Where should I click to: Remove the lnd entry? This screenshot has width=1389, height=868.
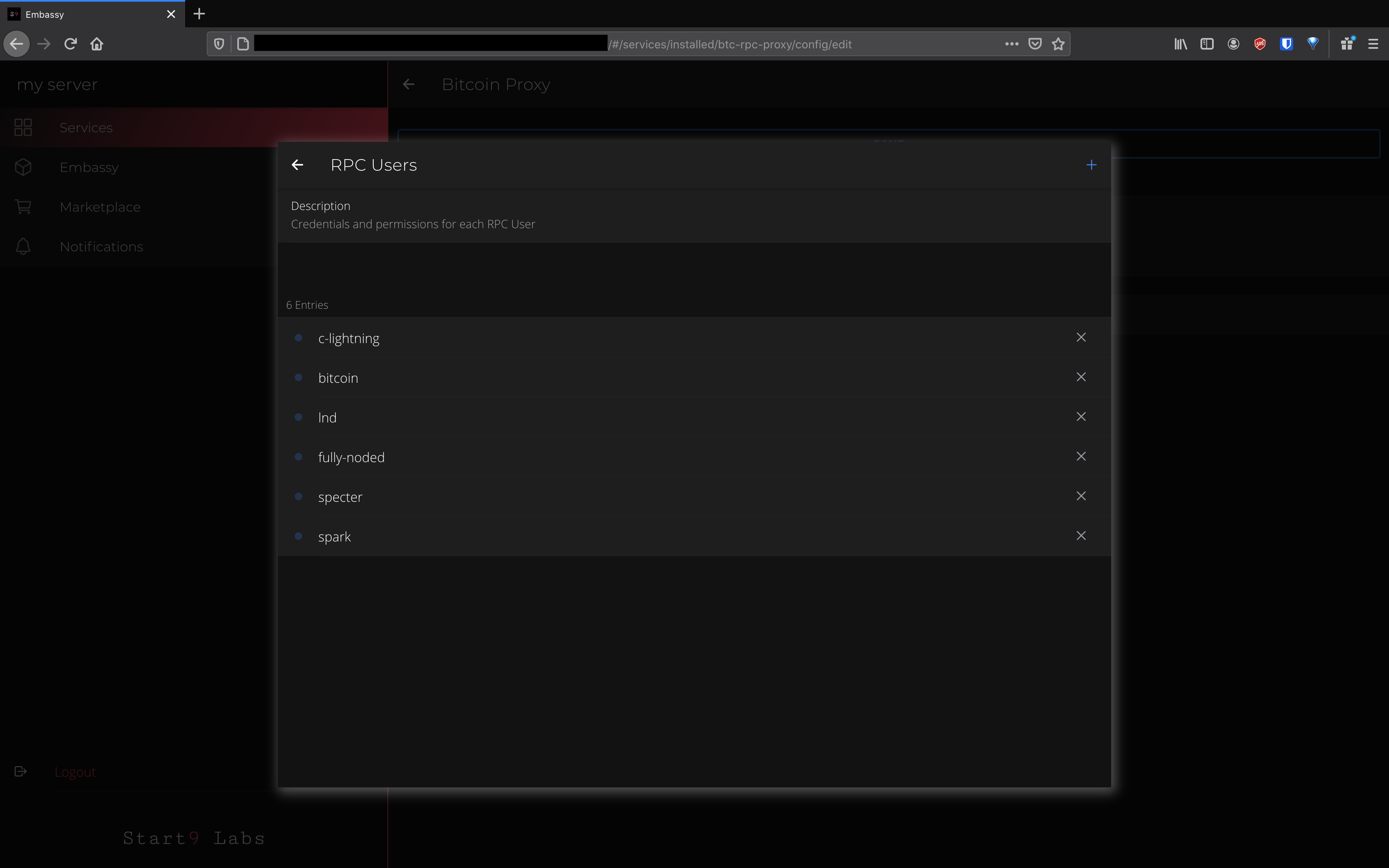click(x=1081, y=417)
